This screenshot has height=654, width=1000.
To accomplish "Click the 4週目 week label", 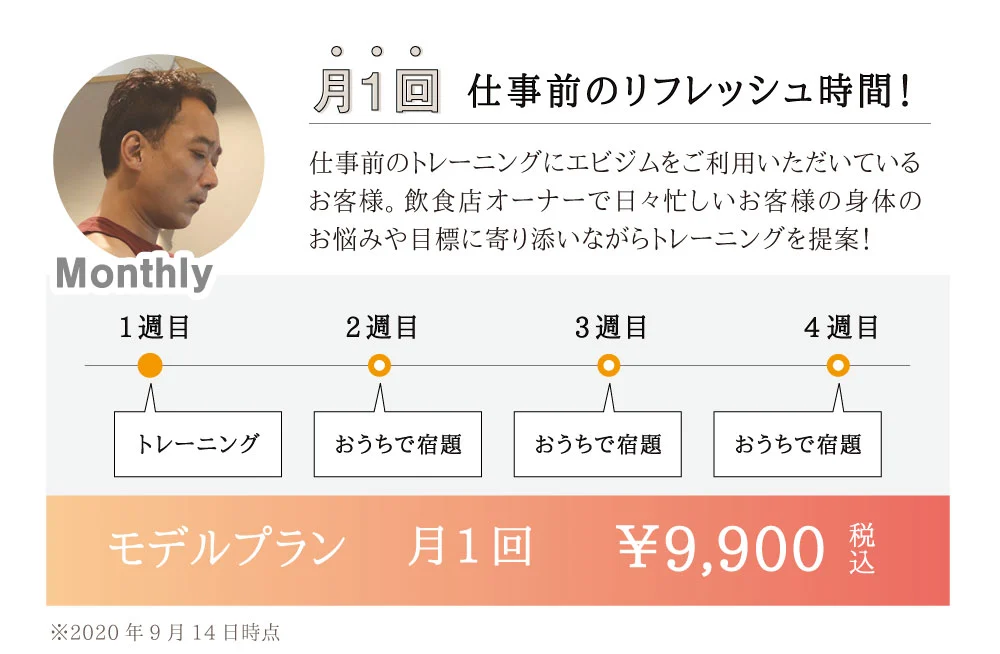I will (x=841, y=327).
